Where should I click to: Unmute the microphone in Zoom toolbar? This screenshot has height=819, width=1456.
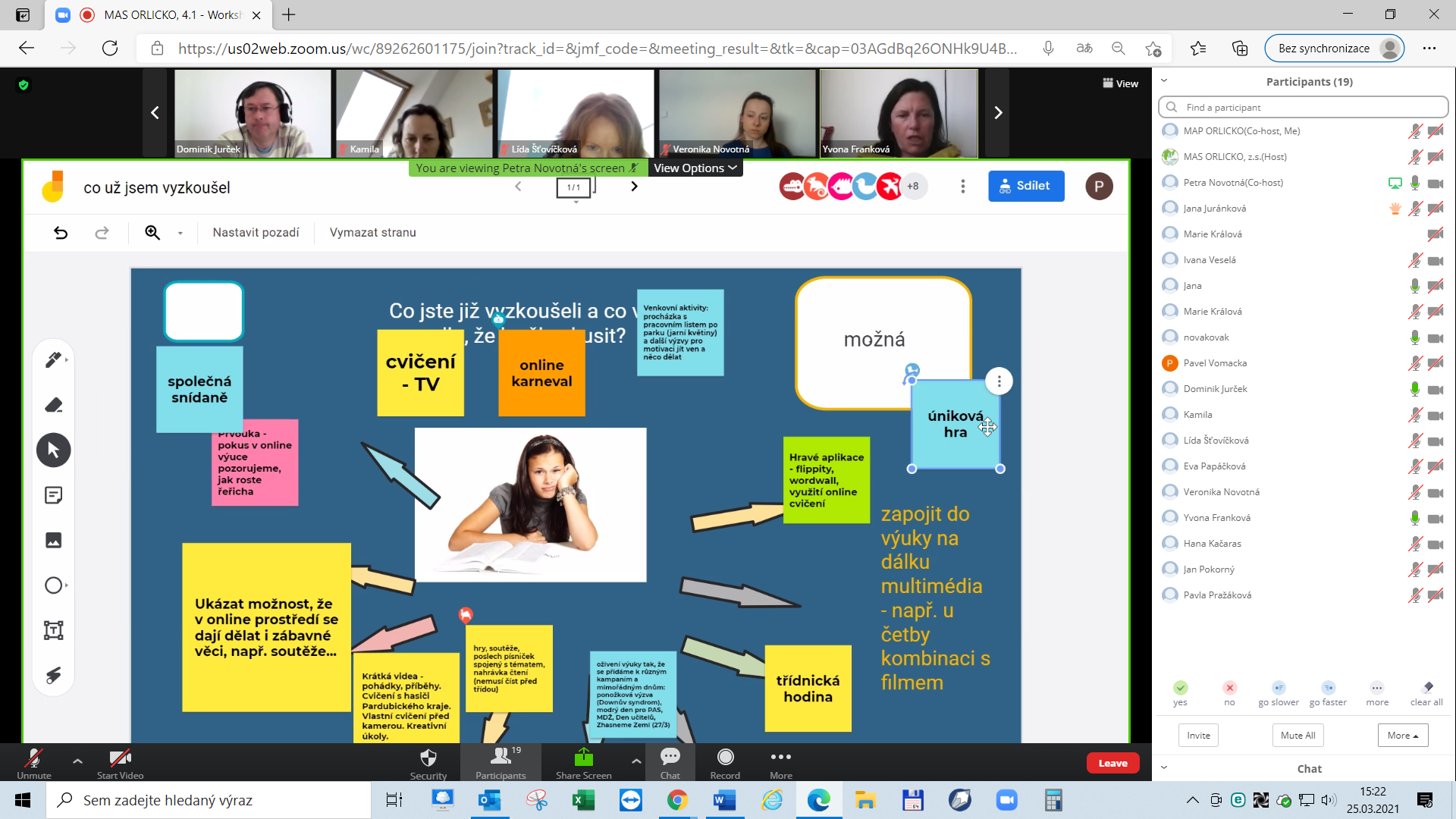[33, 761]
